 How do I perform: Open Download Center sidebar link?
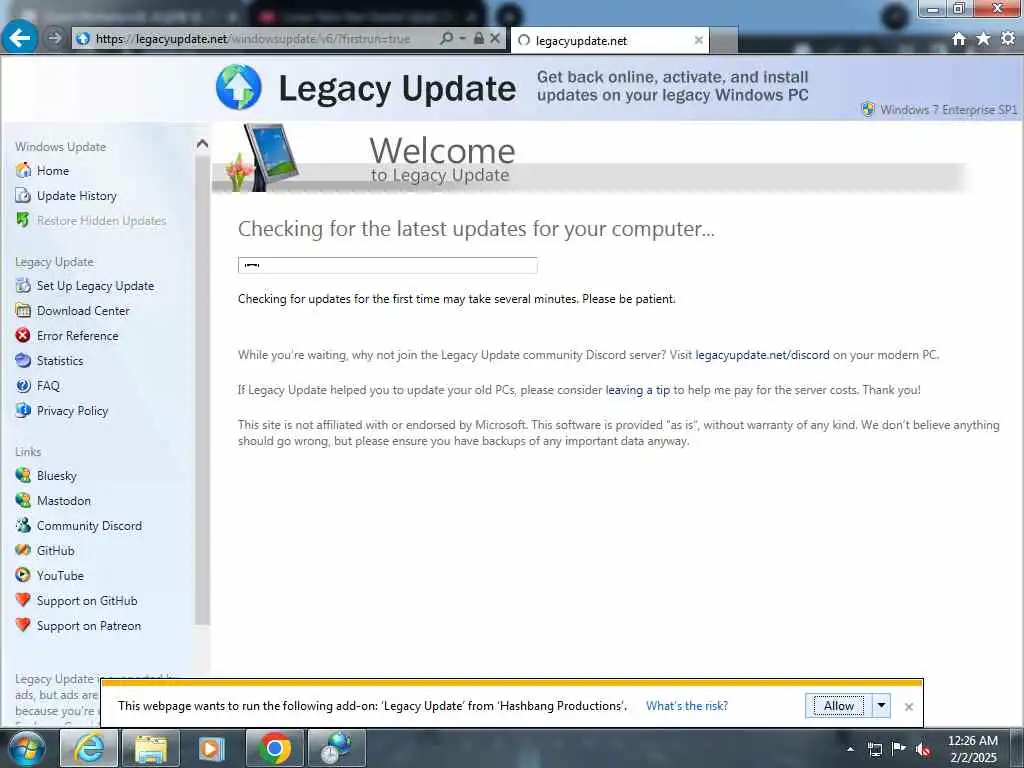pos(83,311)
